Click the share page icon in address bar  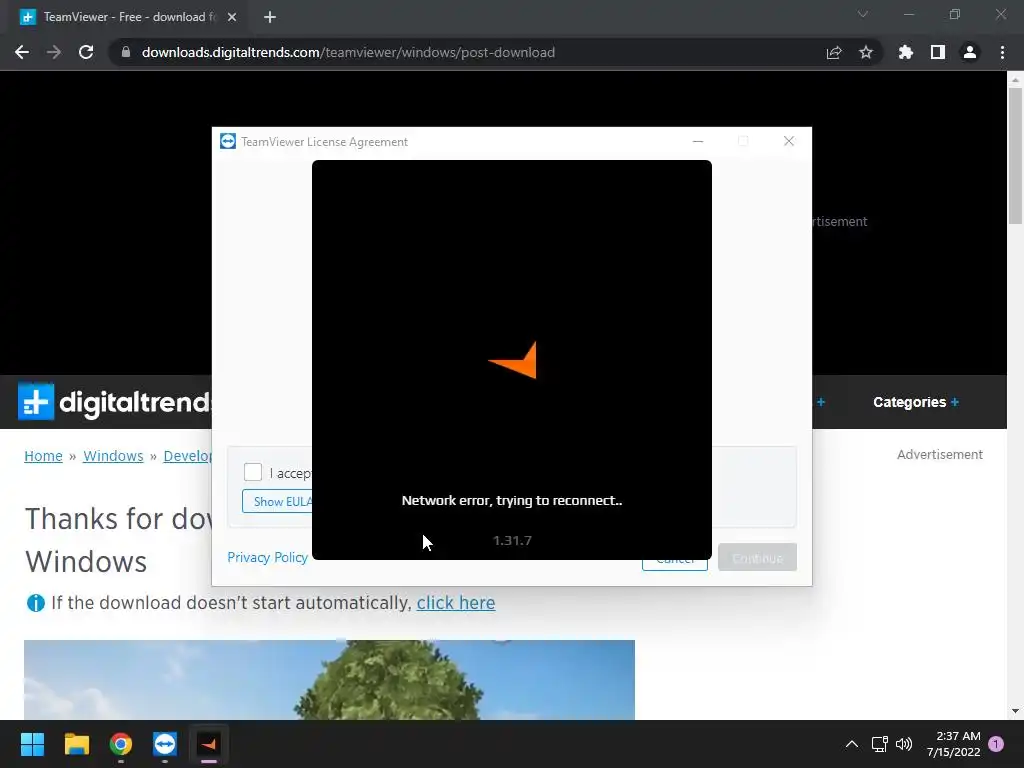point(834,52)
